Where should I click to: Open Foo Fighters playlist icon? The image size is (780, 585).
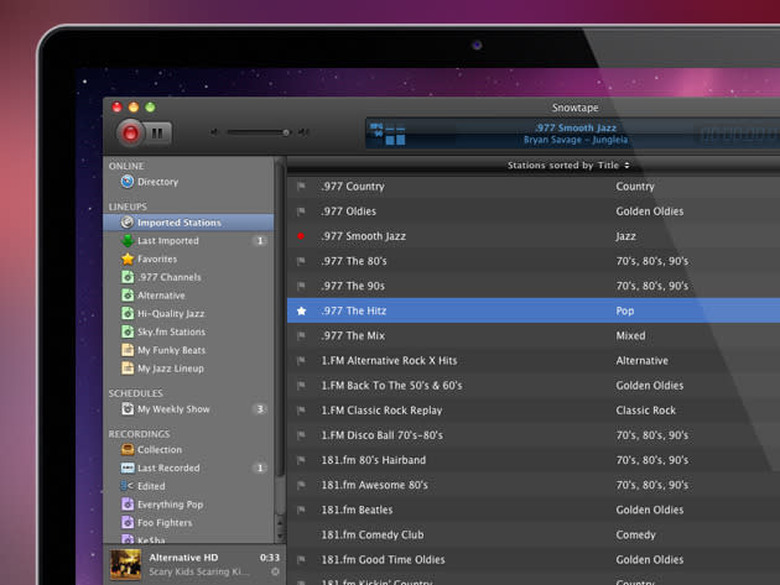127,523
